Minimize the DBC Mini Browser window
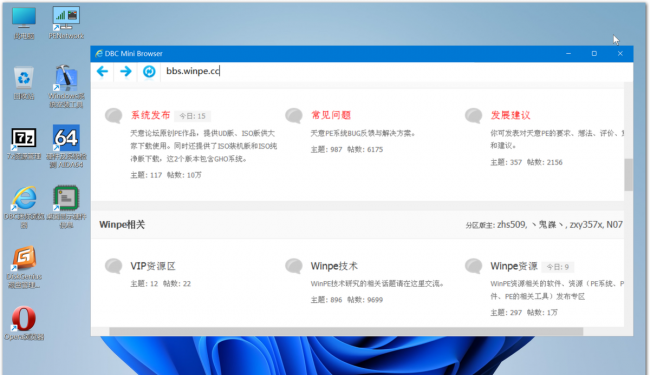The width and height of the screenshot is (650, 375). [568, 53]
